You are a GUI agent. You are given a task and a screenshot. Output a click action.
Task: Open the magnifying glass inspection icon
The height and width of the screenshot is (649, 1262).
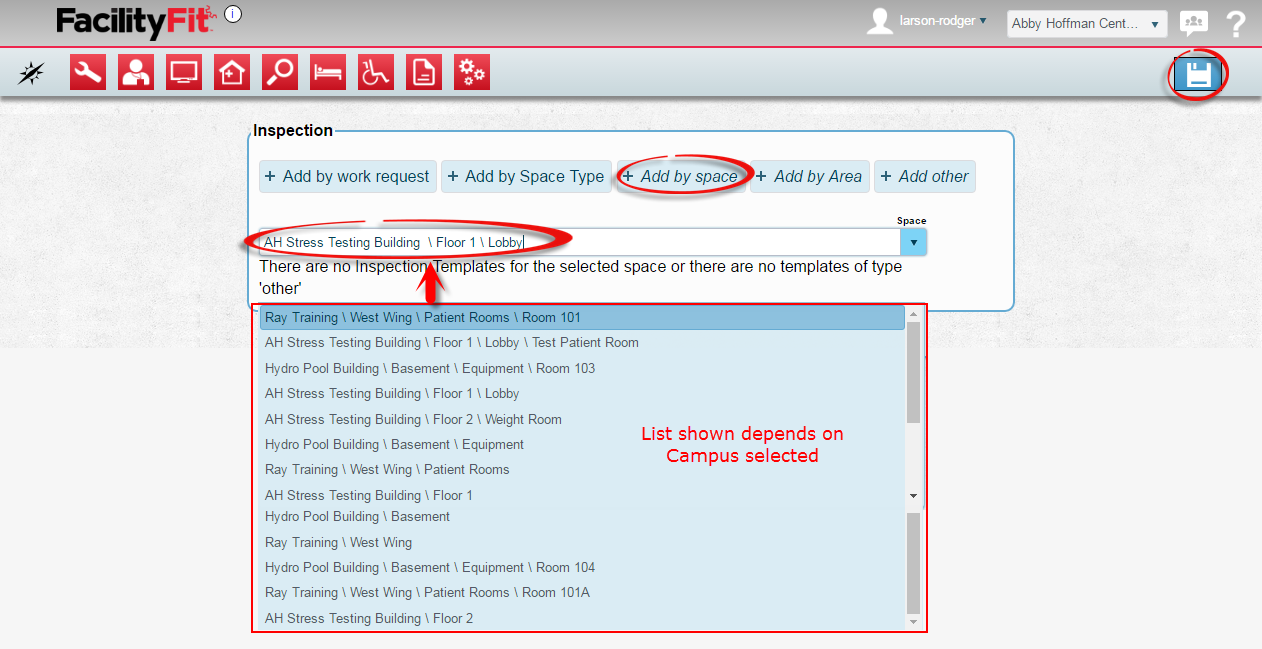click(x=280, y=73)
